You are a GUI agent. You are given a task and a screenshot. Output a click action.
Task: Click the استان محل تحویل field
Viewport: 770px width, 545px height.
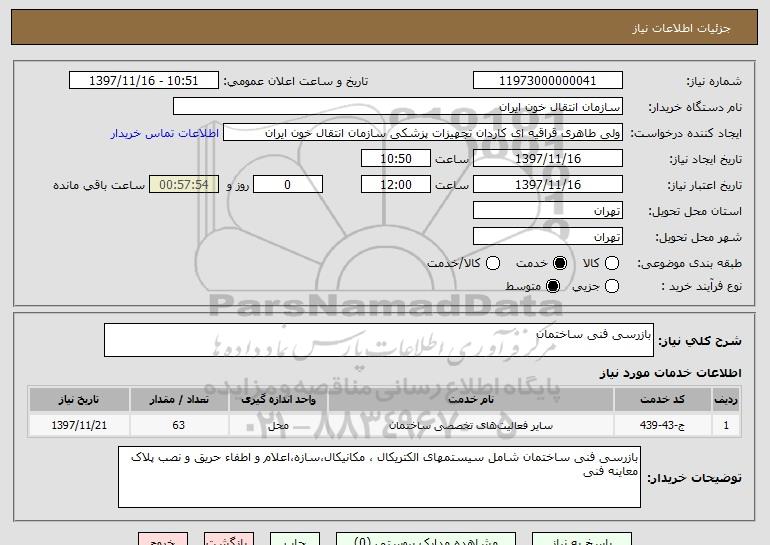pos(548,211)
